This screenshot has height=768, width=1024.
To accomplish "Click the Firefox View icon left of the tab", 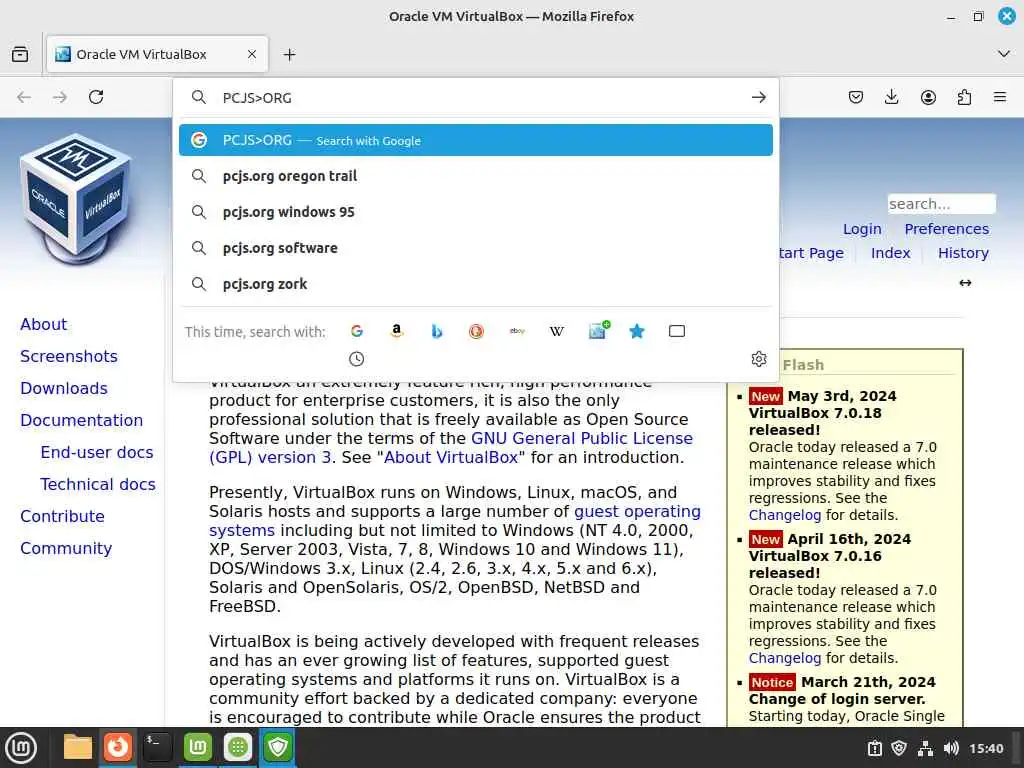I will point(20,54).
